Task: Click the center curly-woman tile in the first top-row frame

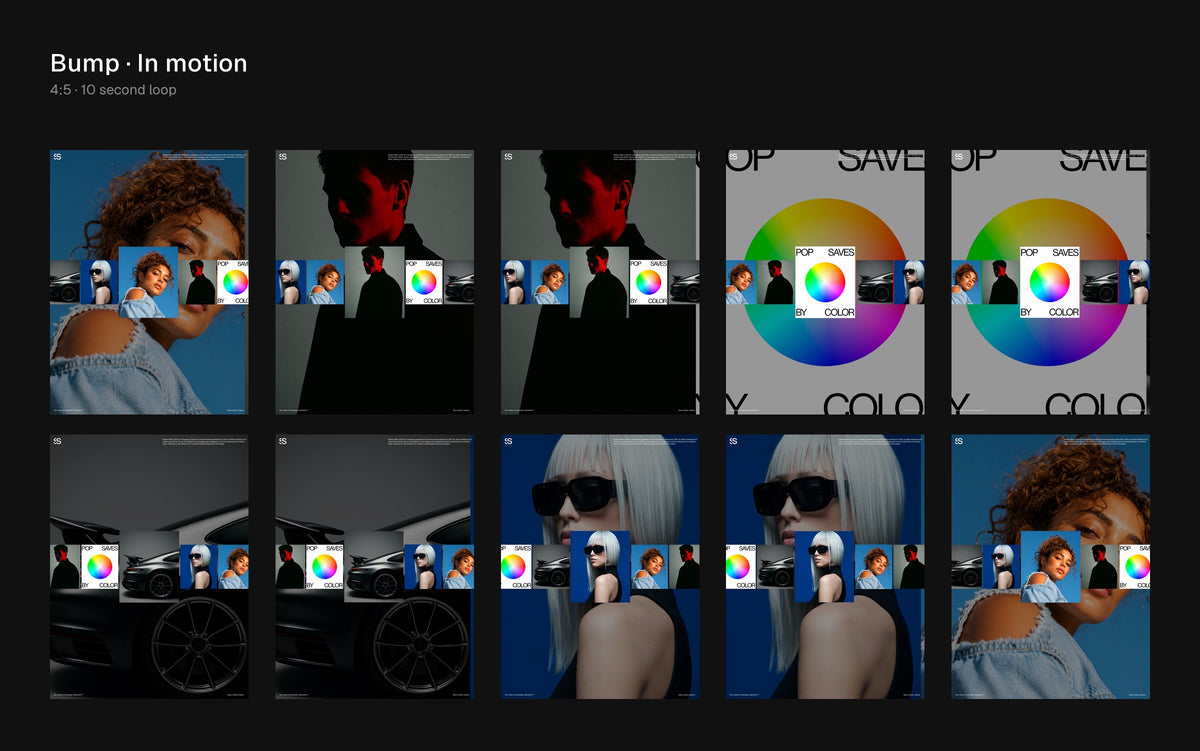Action: tap(148, 282)
